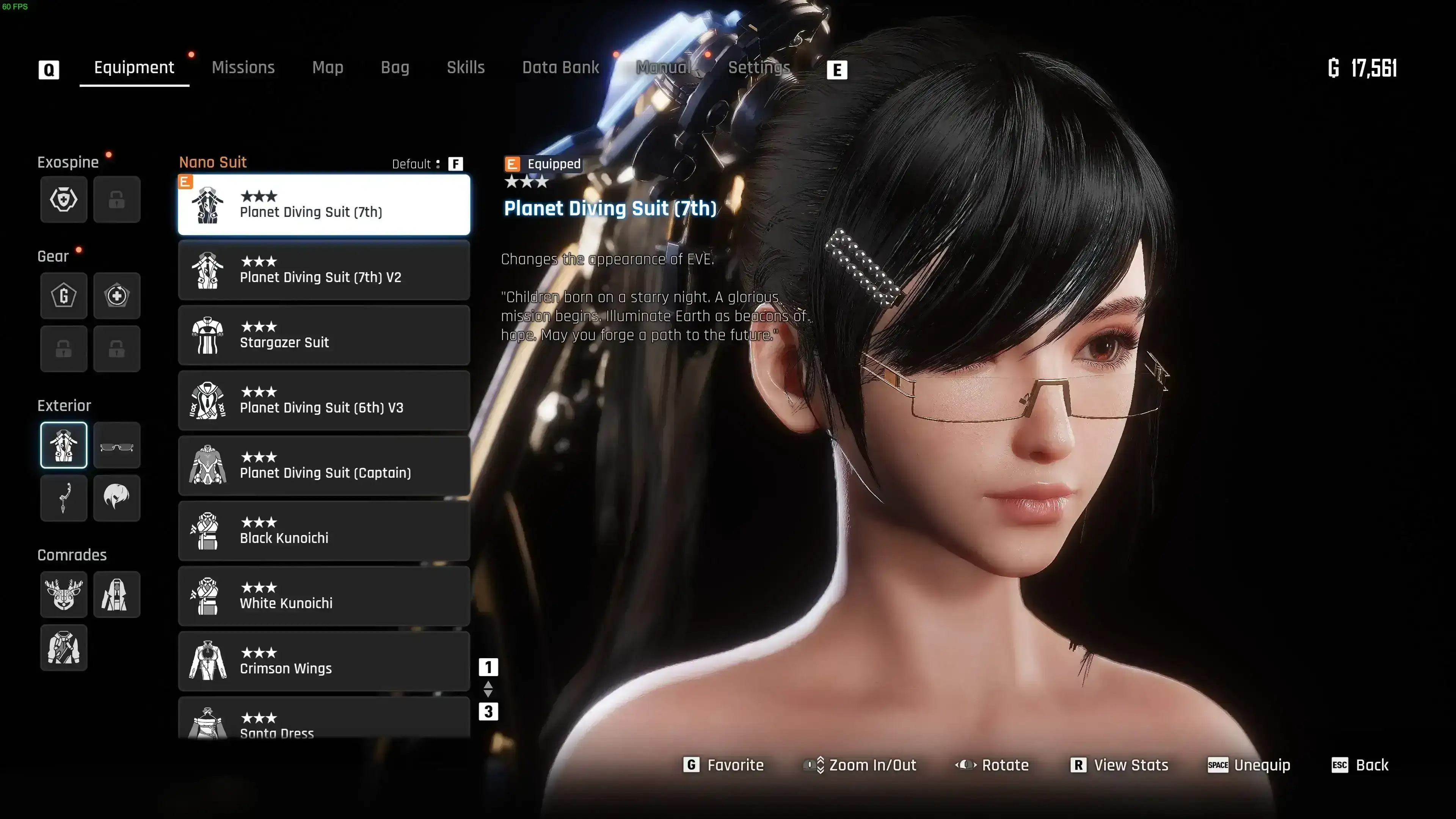Viewport: 1456px width, 819px height.
Task: Open the Settings tab
Action: (759, 67)
